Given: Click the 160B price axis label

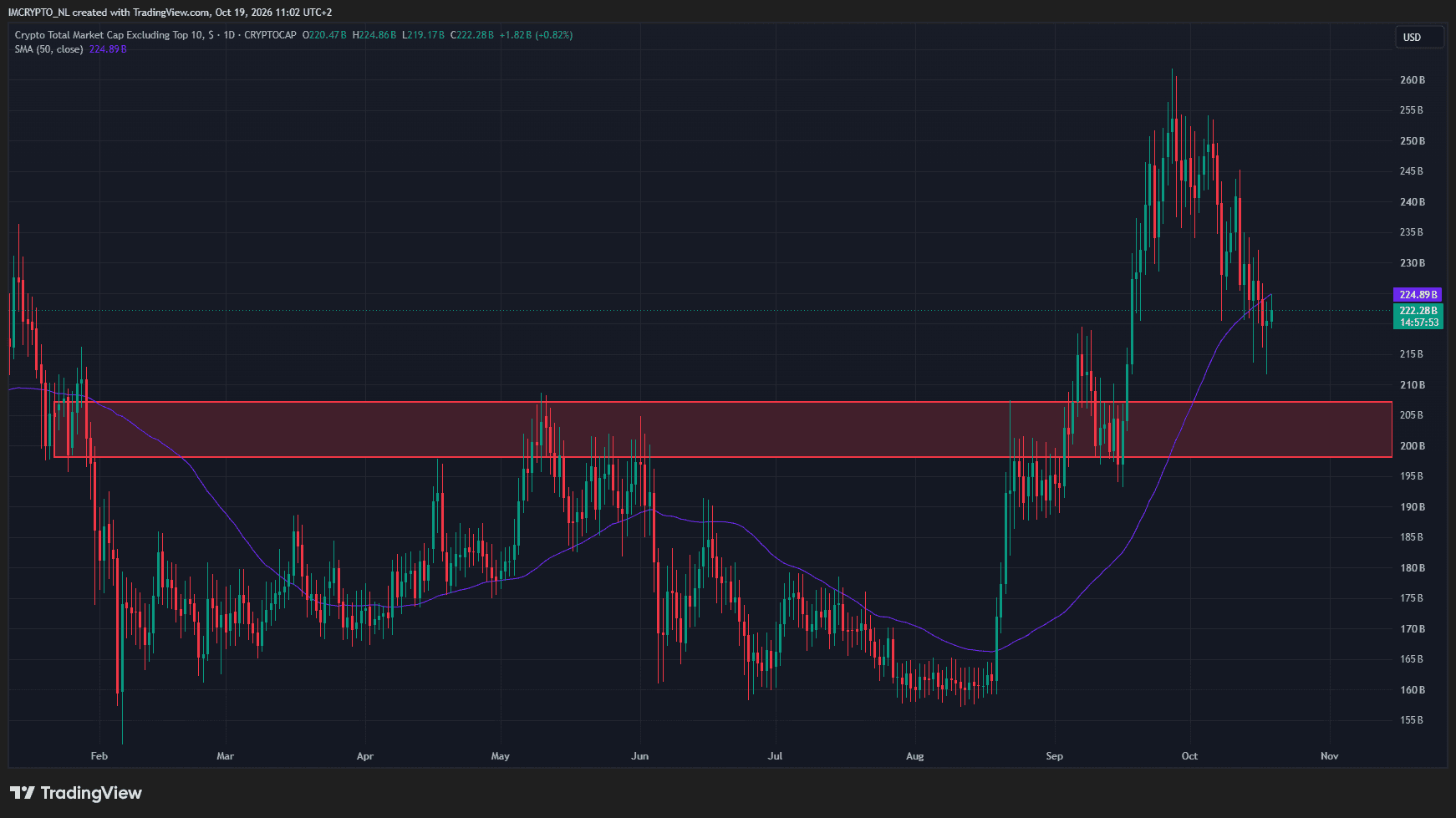Looking at the screenshot, I should point(1412,690).
